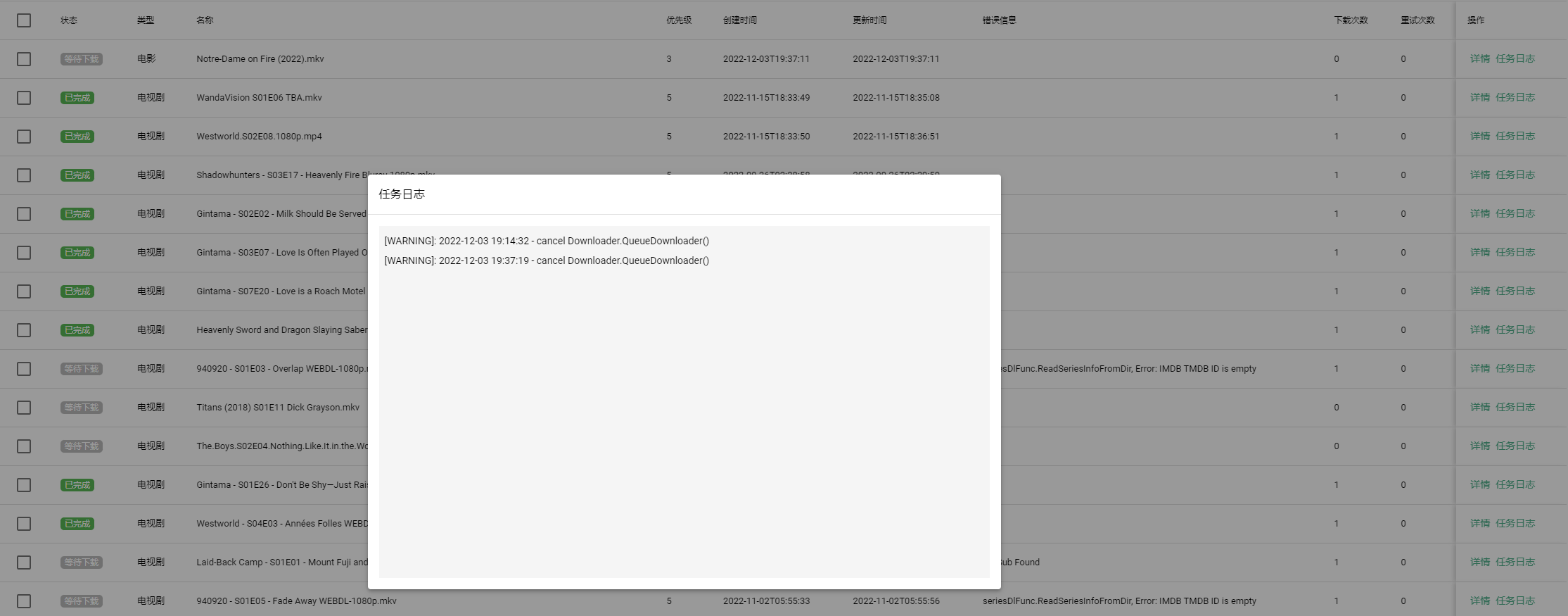Image resolution: width=1568 pixels, height=616 pixels.
Task: Click creation time 2022-11-15T18:33:49
Action: pos(766,98)
